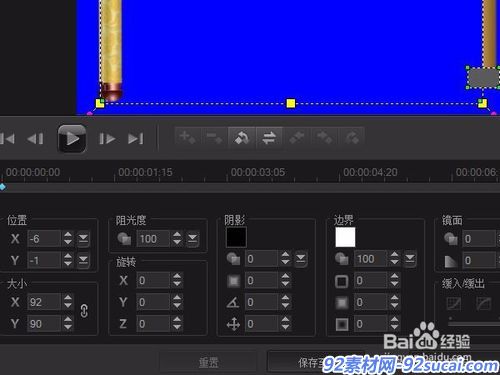Open the ease options beside Position Y
Screen dimensions: 500x375
83,260
